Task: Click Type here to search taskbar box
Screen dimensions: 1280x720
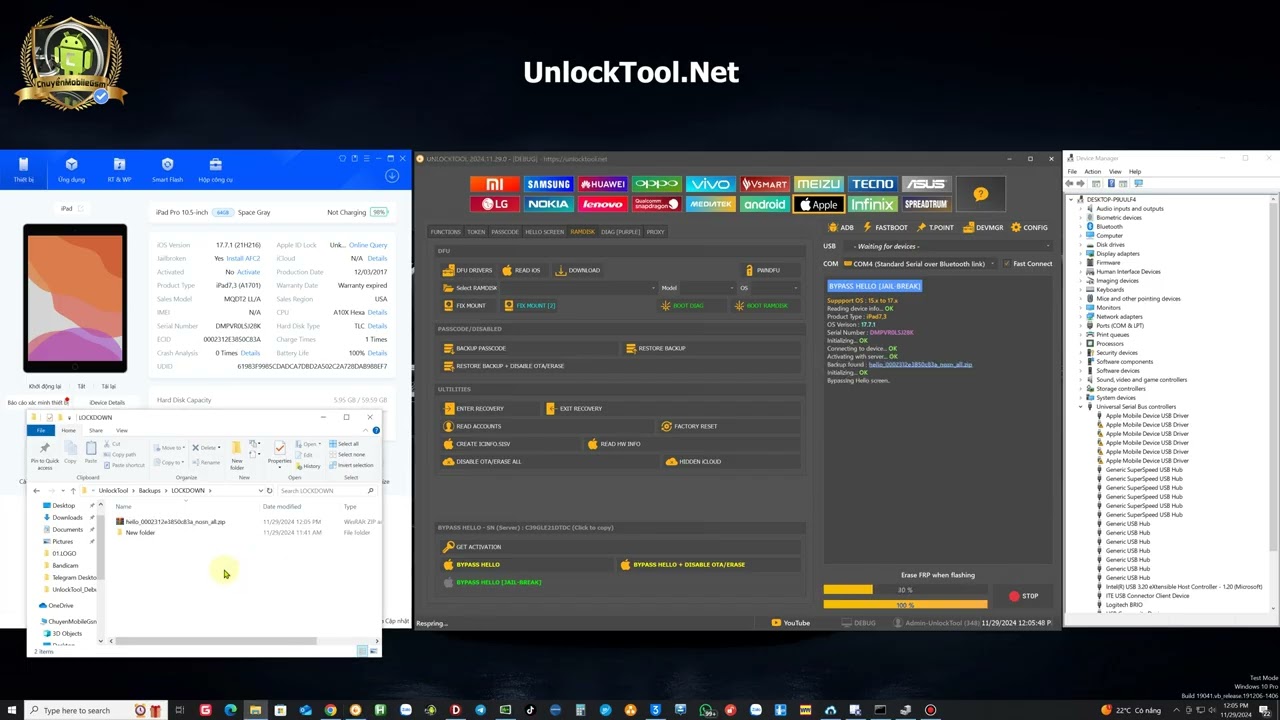Action: (x=78, y=711)
